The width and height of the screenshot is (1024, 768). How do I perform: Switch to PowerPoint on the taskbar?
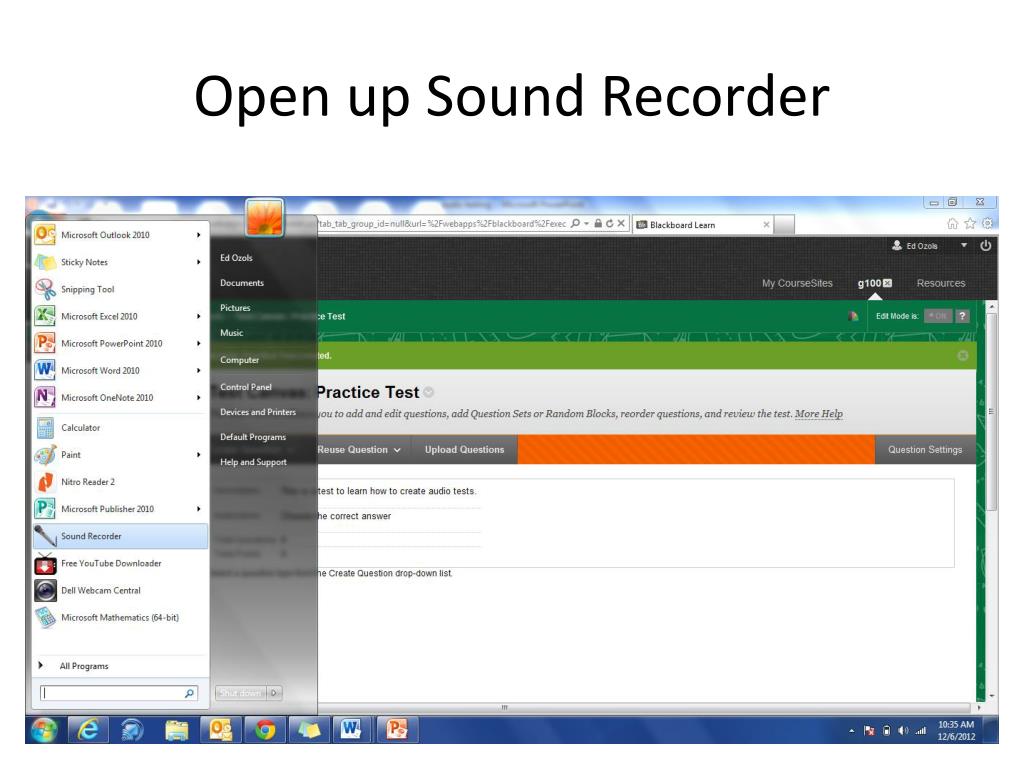[397, 729]
